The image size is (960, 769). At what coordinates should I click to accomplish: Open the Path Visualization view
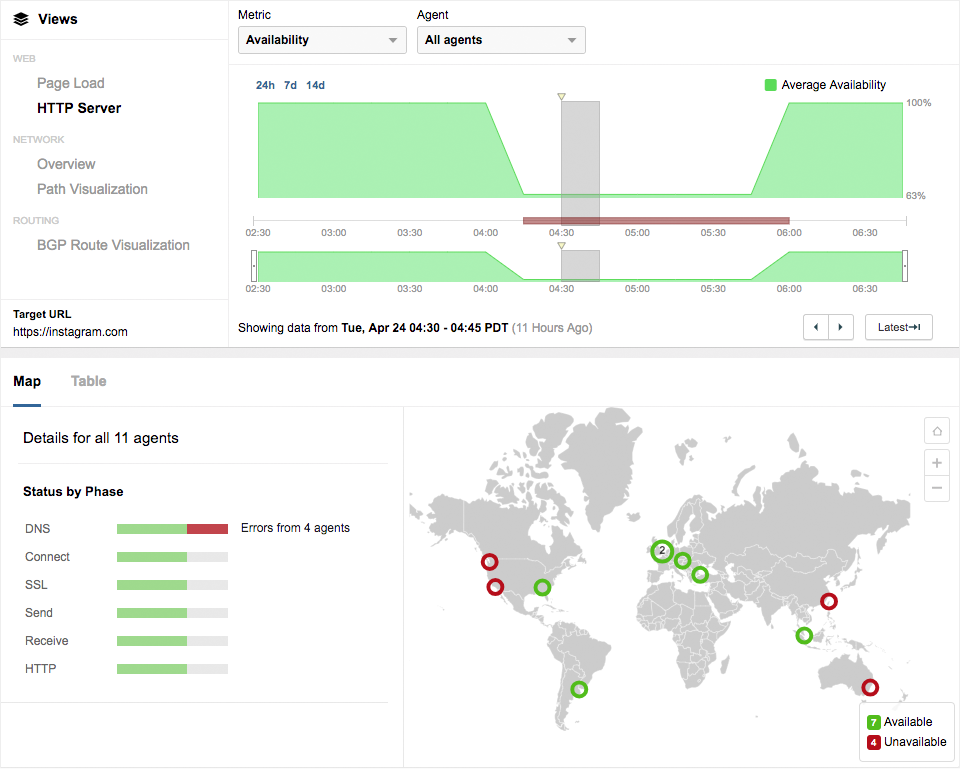coord(92,189)
